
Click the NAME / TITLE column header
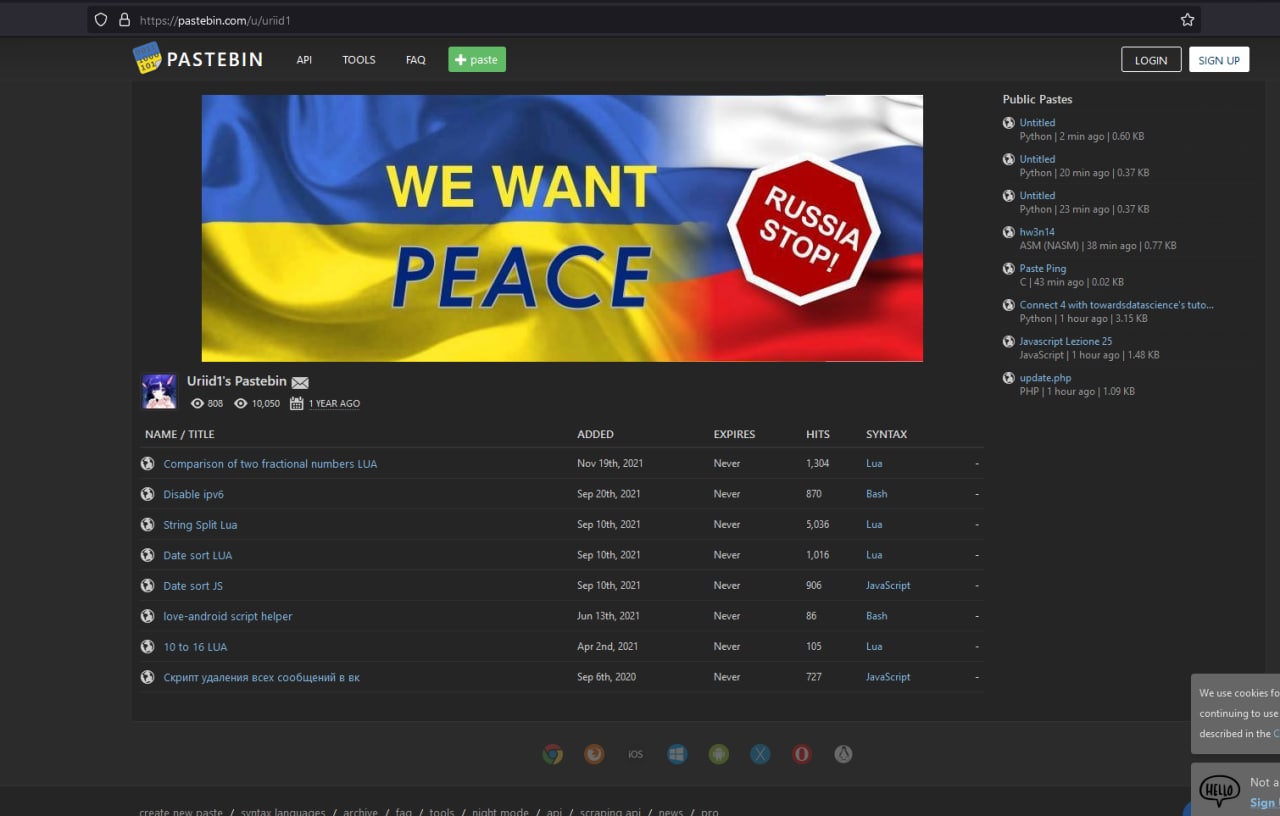180,434
